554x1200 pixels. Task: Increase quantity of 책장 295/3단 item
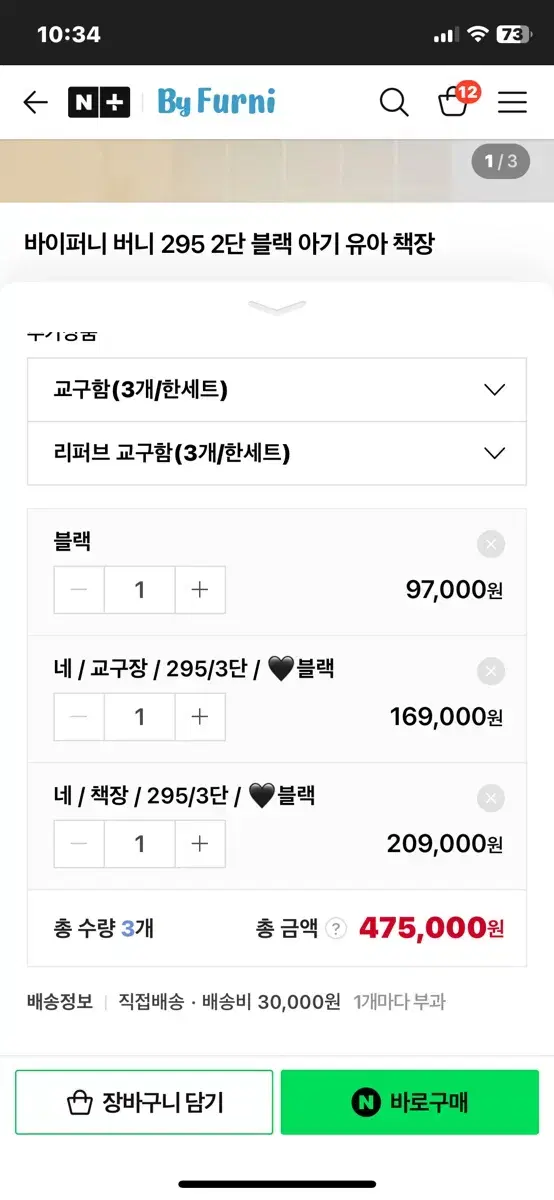tap(200, 844)
